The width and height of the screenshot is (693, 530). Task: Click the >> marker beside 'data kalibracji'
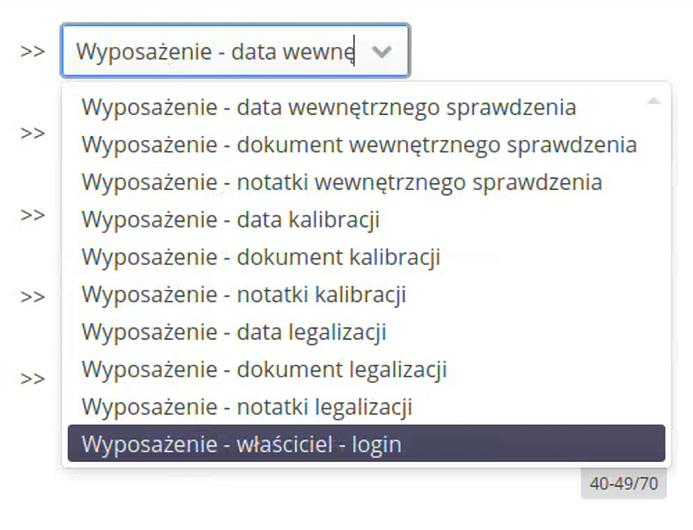point(32,215)
